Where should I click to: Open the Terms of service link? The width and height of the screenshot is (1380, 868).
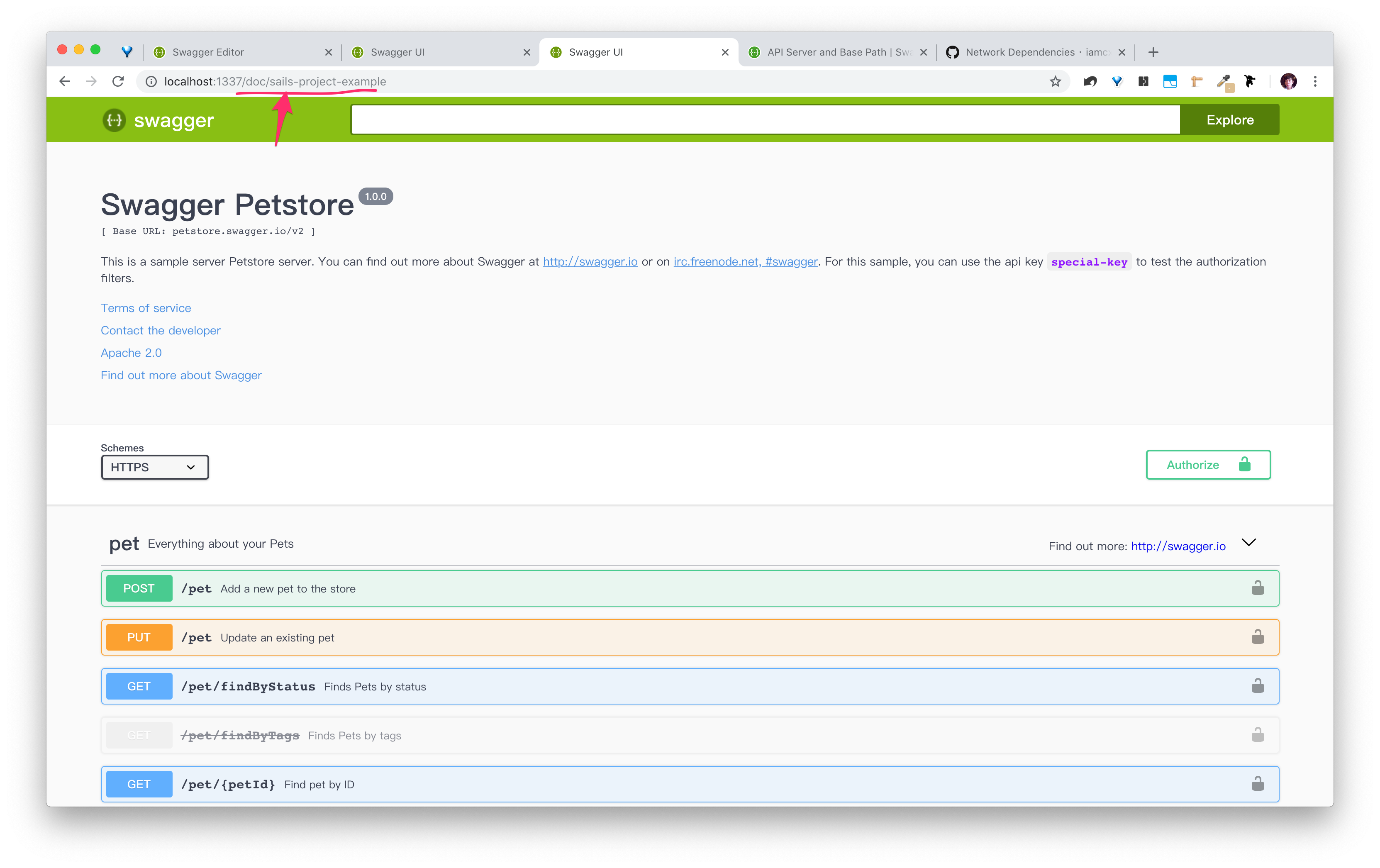pos(146,308)
